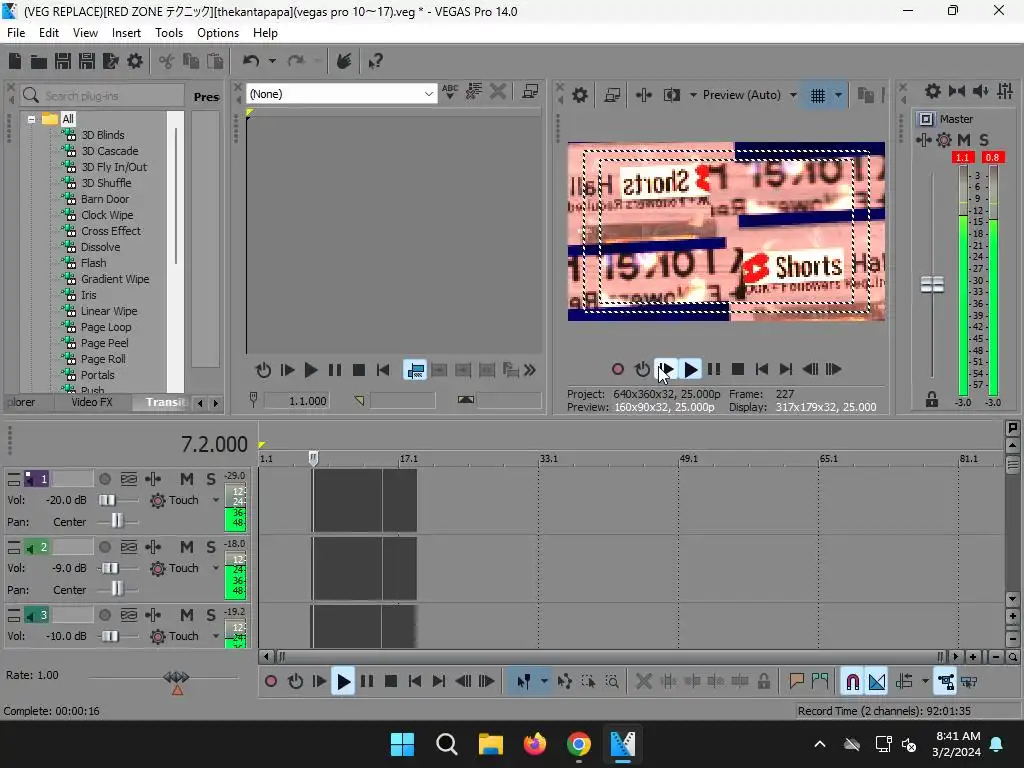The height and width of the screenshot is (768, 1024).
Task: Open track 3 Touch automation mode dropdown
Action: (x=216, y=636)
